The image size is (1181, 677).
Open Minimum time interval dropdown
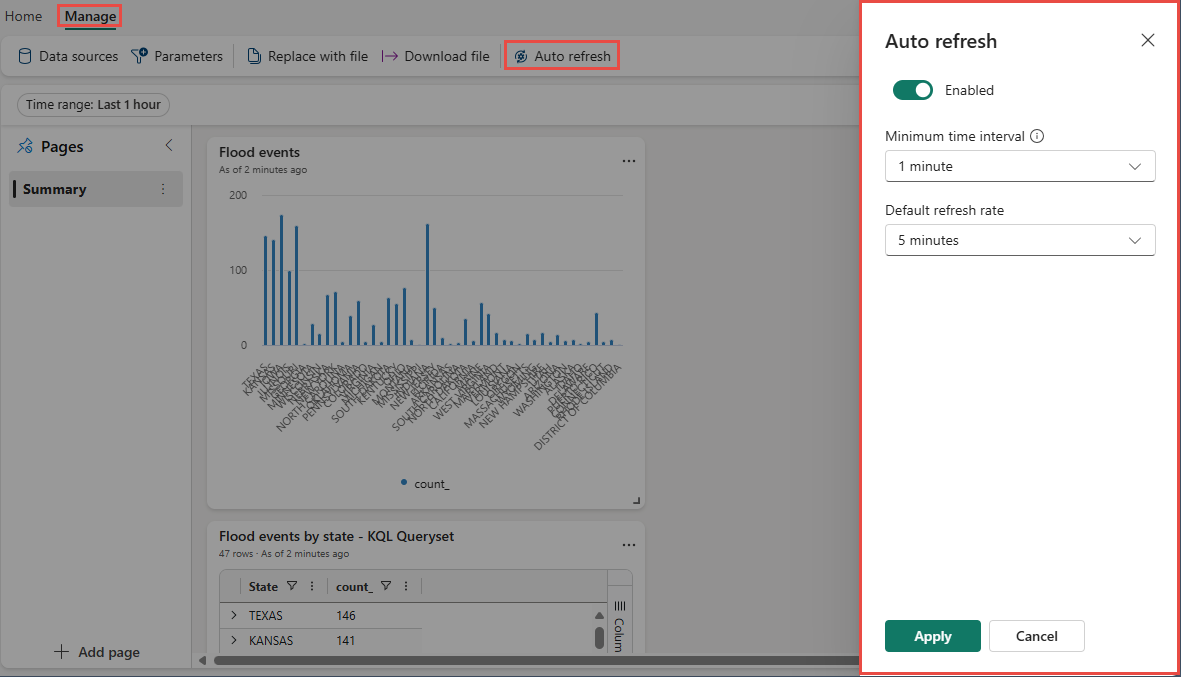coord(1020,166)
